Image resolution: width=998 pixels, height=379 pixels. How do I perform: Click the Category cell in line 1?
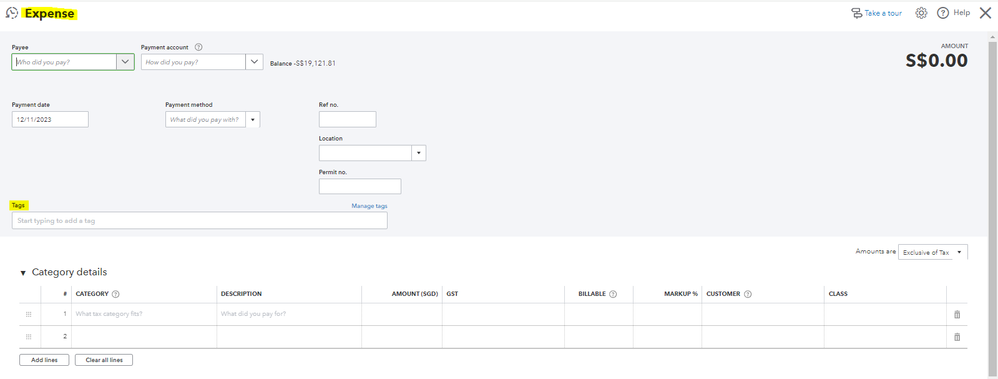point(144,314)
